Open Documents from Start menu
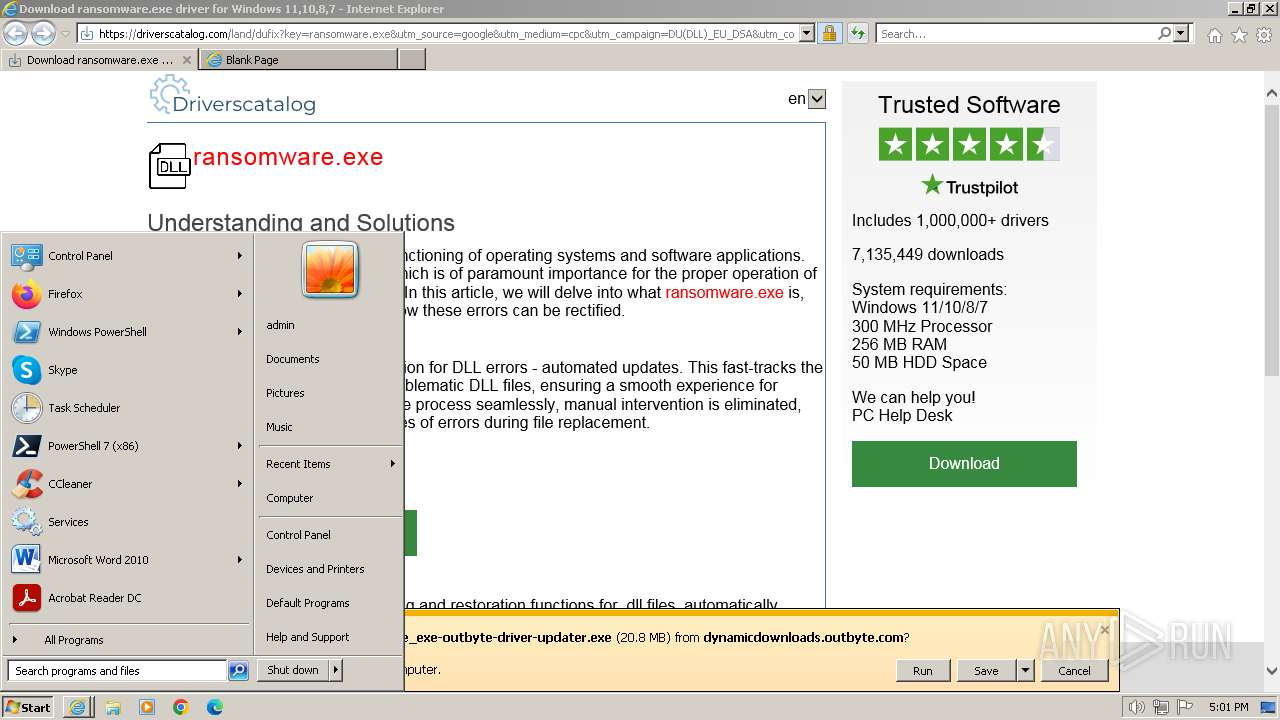The image size is (1280, 720). [293, 359]
